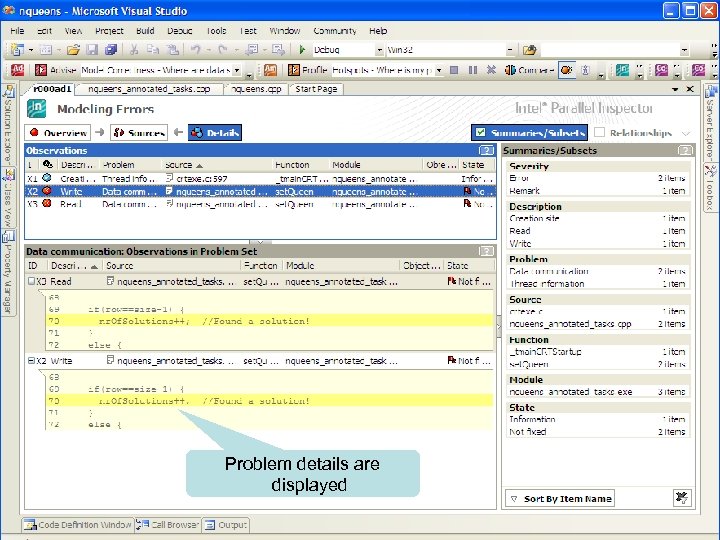Switch to nqueens_annotated_tasks.cpp tab
Viewport: 720px width, 540px height.
149,89
